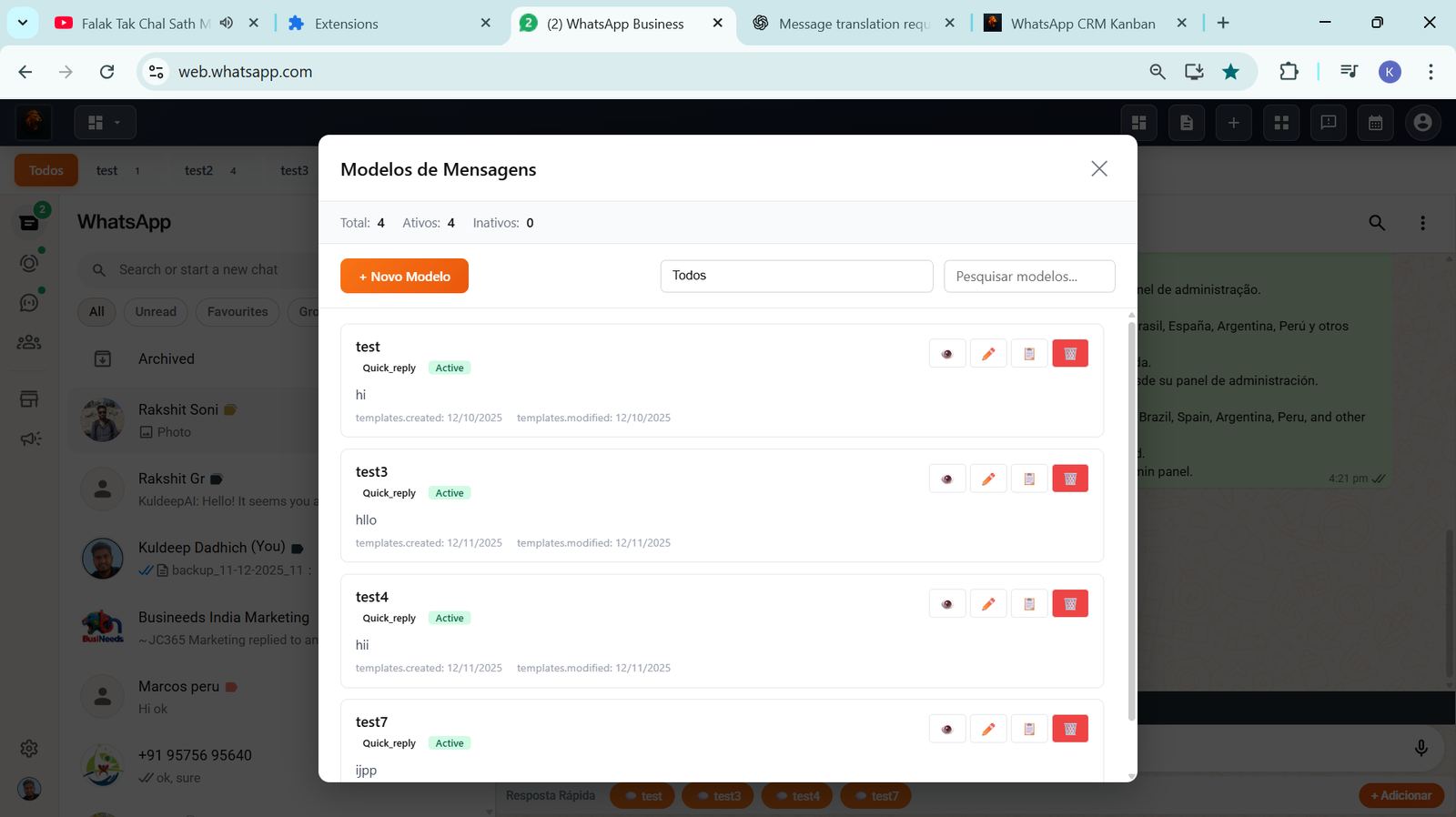Screen dimensions: 1456x817
Task: Open the grid view icon in the CRM toolbar
Action: pos(1281,122)
